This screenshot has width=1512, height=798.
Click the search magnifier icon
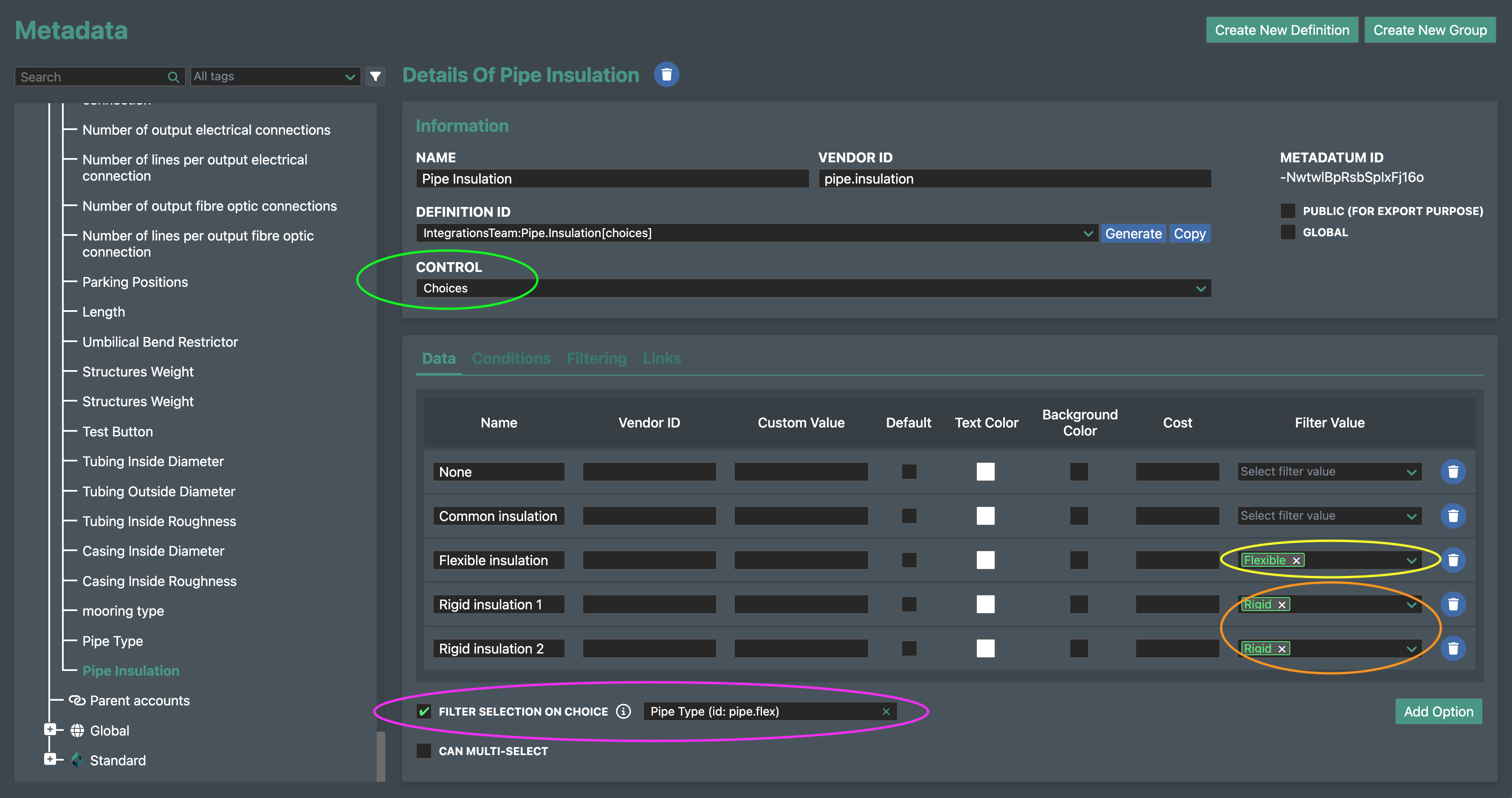[173, 77]
